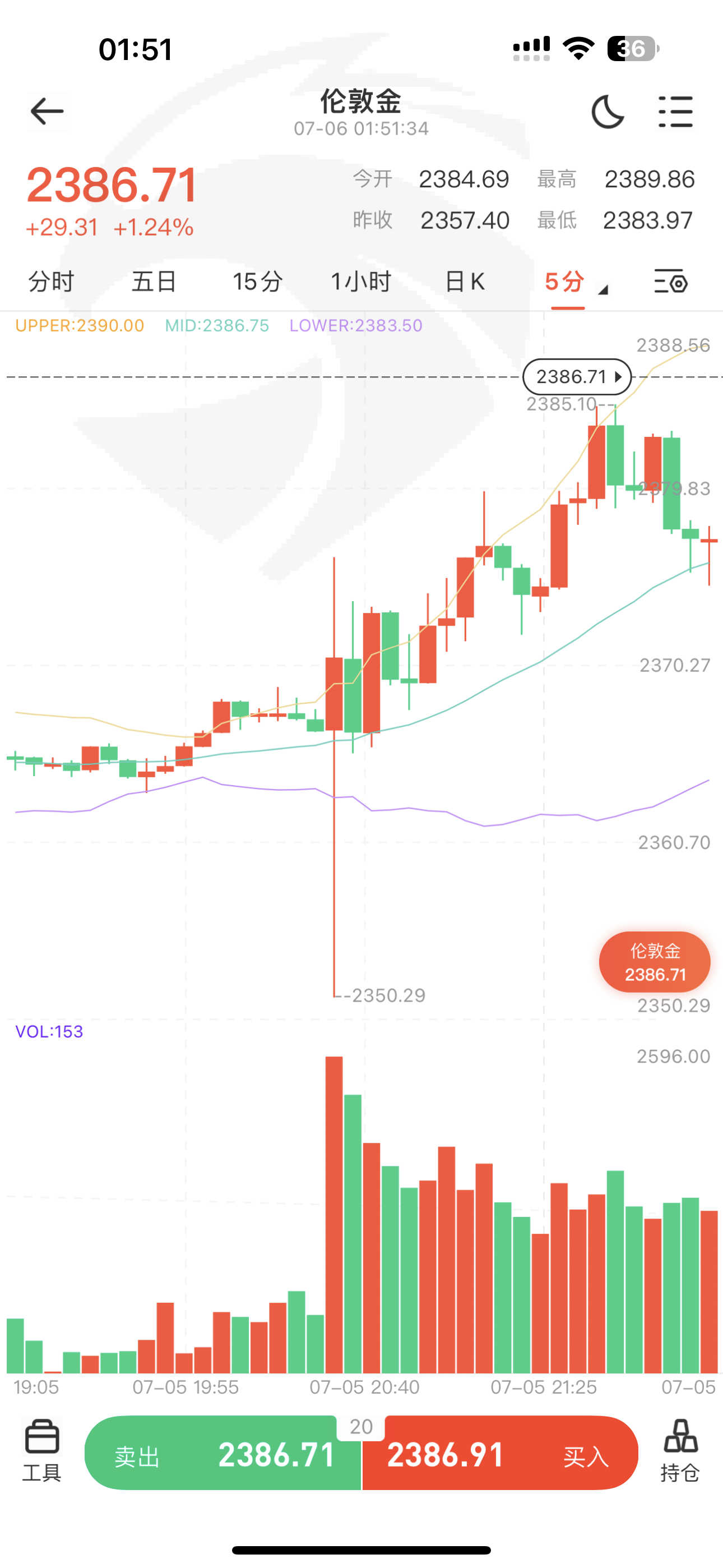723x1568 pixels.
Task: Tap the VOL:153 indicator label
Action: [x=49, y=1032]
